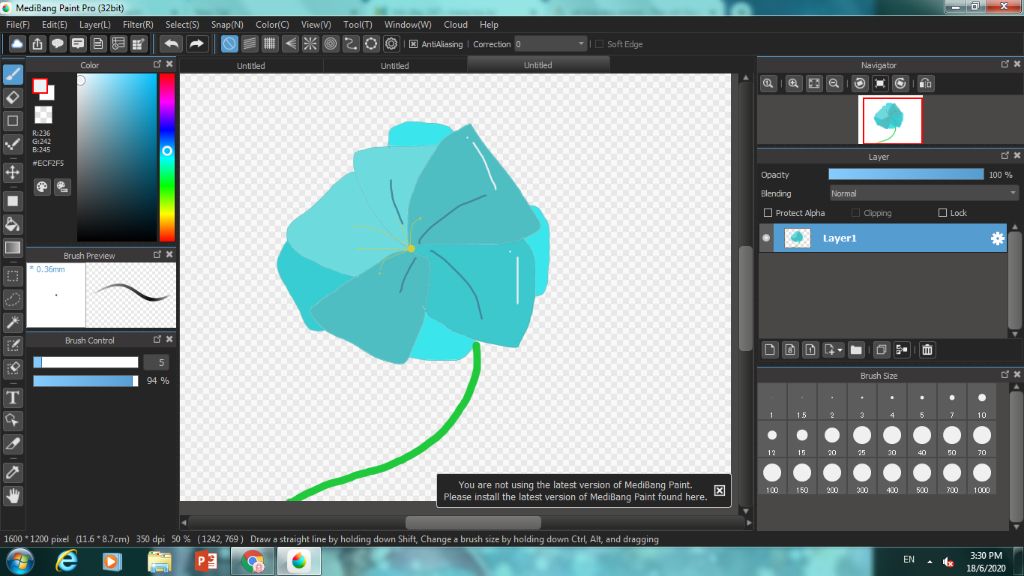
Task: Delete the layer with trash icon
Action: coord(927,350)
